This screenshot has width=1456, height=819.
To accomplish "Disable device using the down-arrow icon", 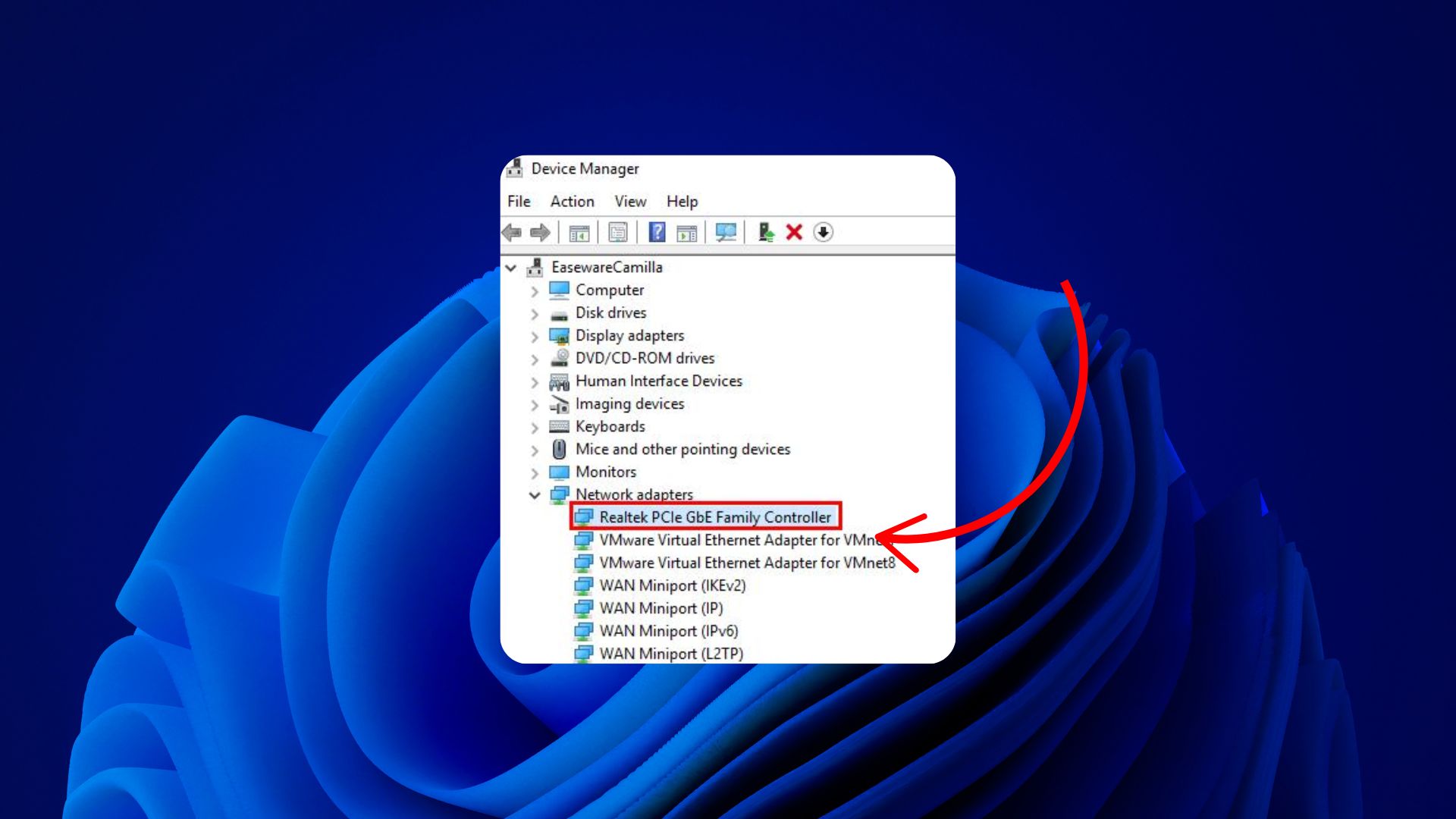I will [823, 232].
